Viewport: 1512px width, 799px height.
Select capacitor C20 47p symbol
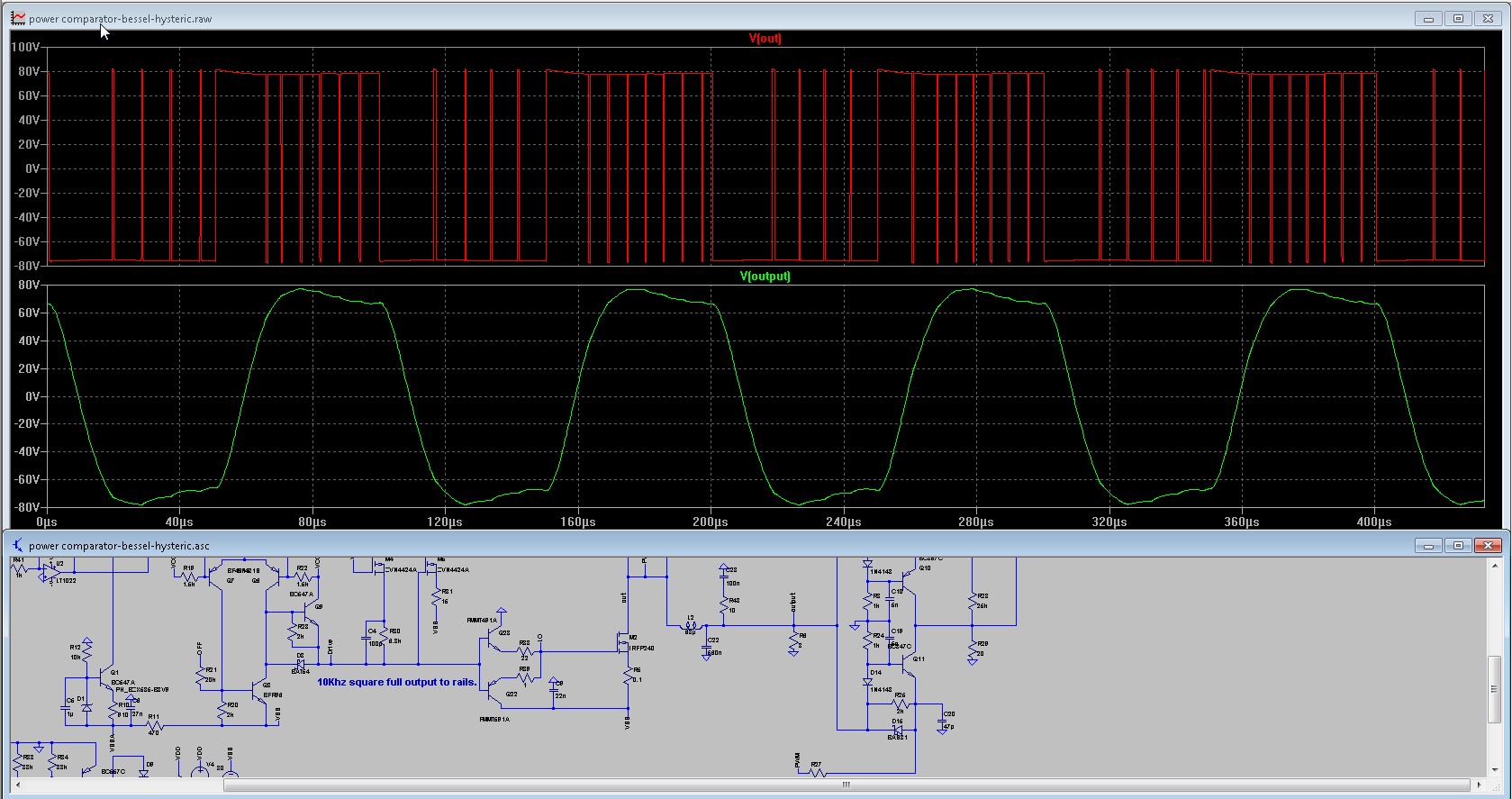pos(942,721)
